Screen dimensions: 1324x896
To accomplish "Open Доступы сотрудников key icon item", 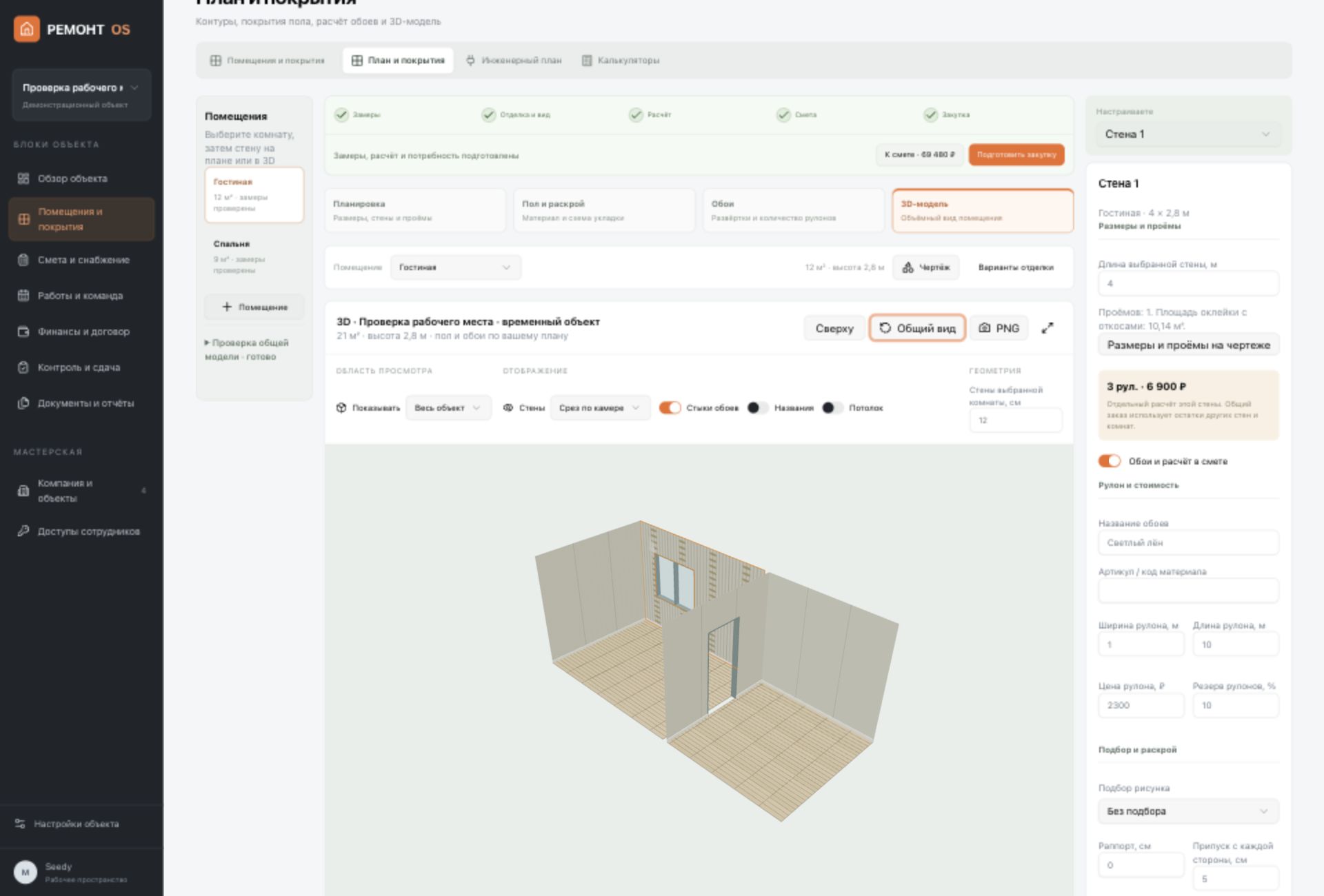I will pyautogui.click(x=81, y=531).
